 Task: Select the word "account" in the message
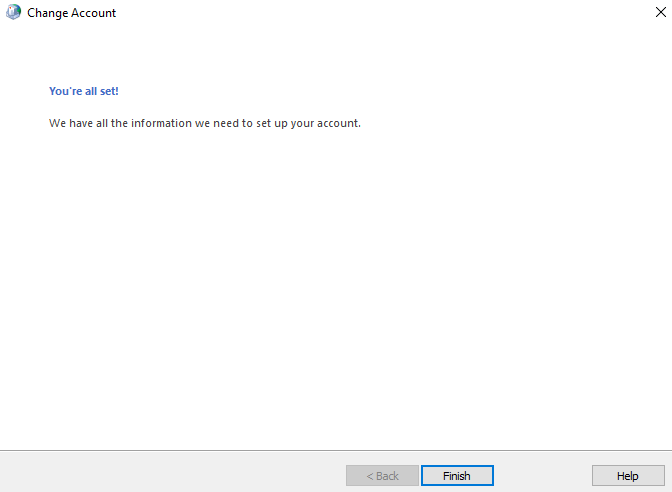(x=337, y=123)
